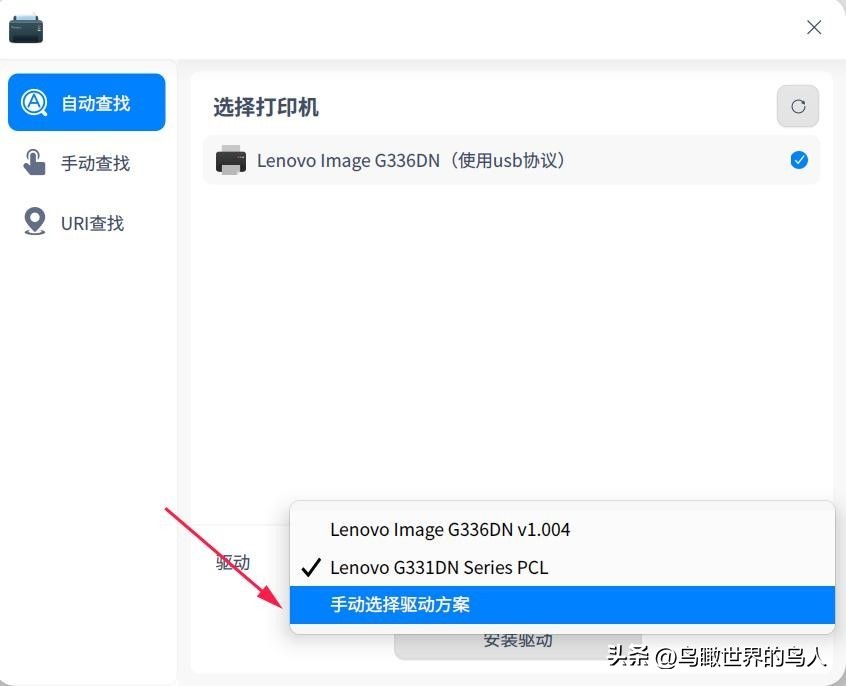
Task: Select the Lenovo G331DN Series PCL driver option
Action: click(x=438, y=567)
